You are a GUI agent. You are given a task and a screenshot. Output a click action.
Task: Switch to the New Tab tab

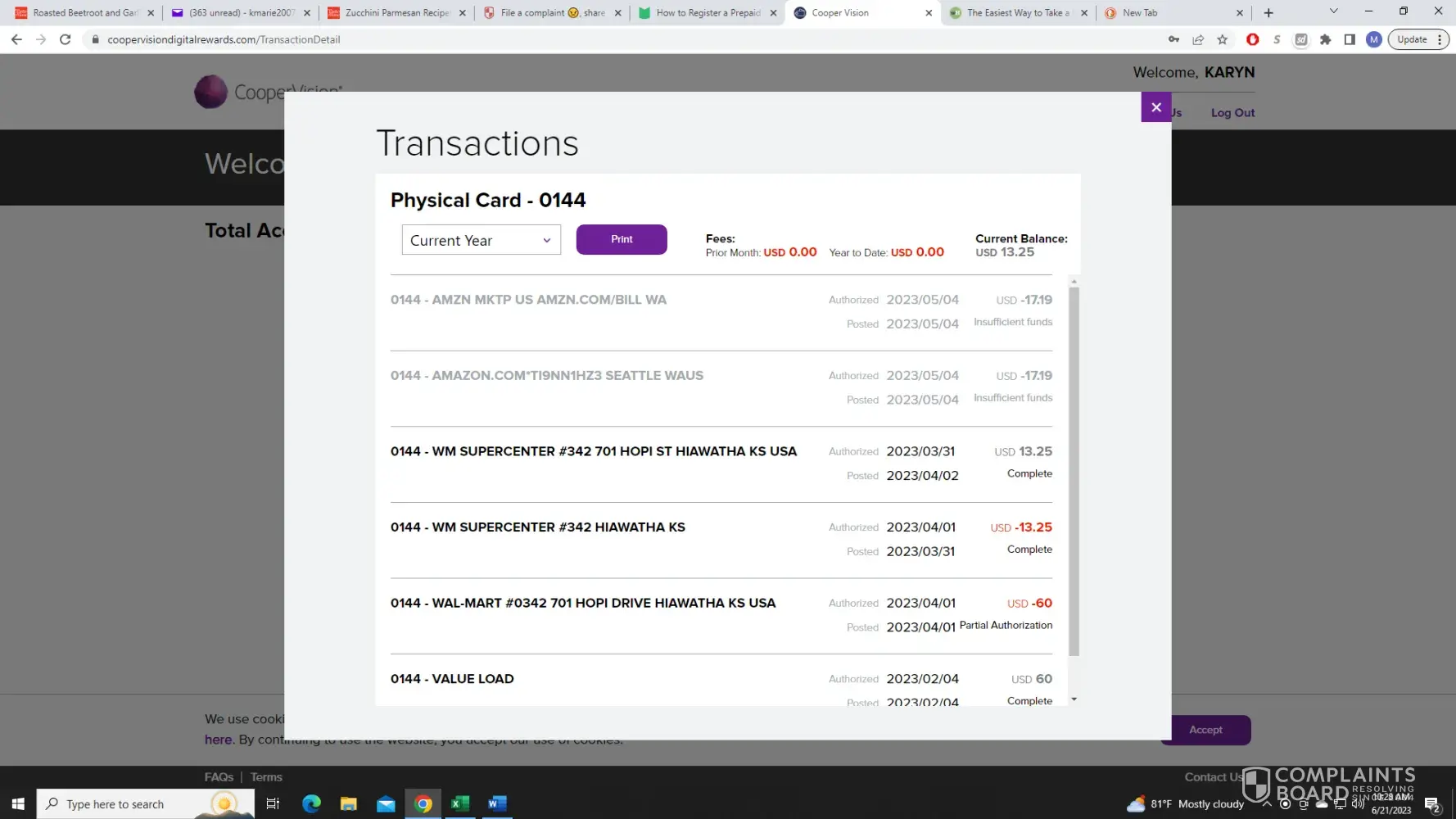(1174, 13)
